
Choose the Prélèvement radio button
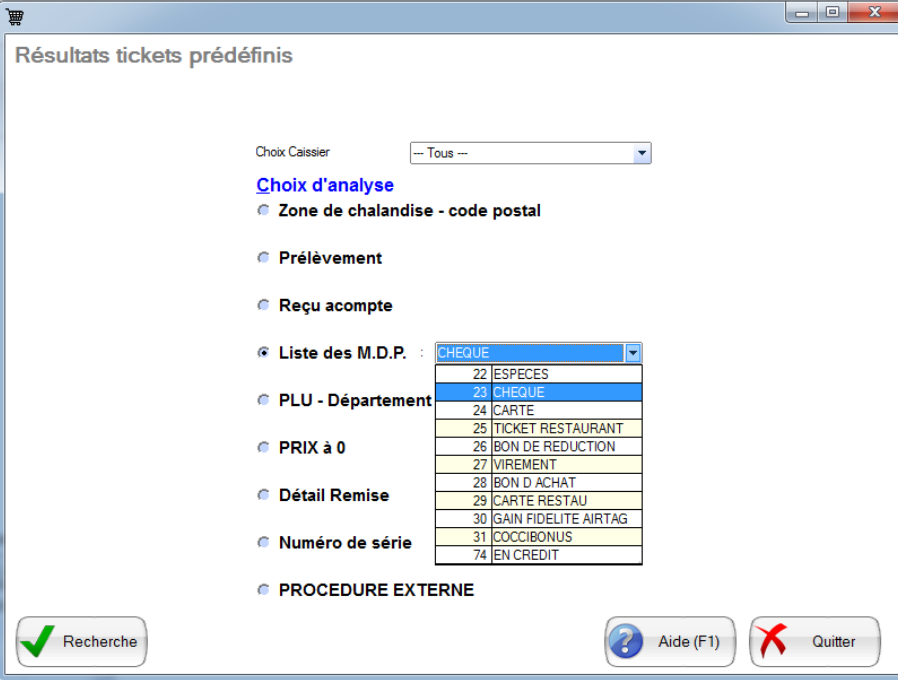[264, 258]
